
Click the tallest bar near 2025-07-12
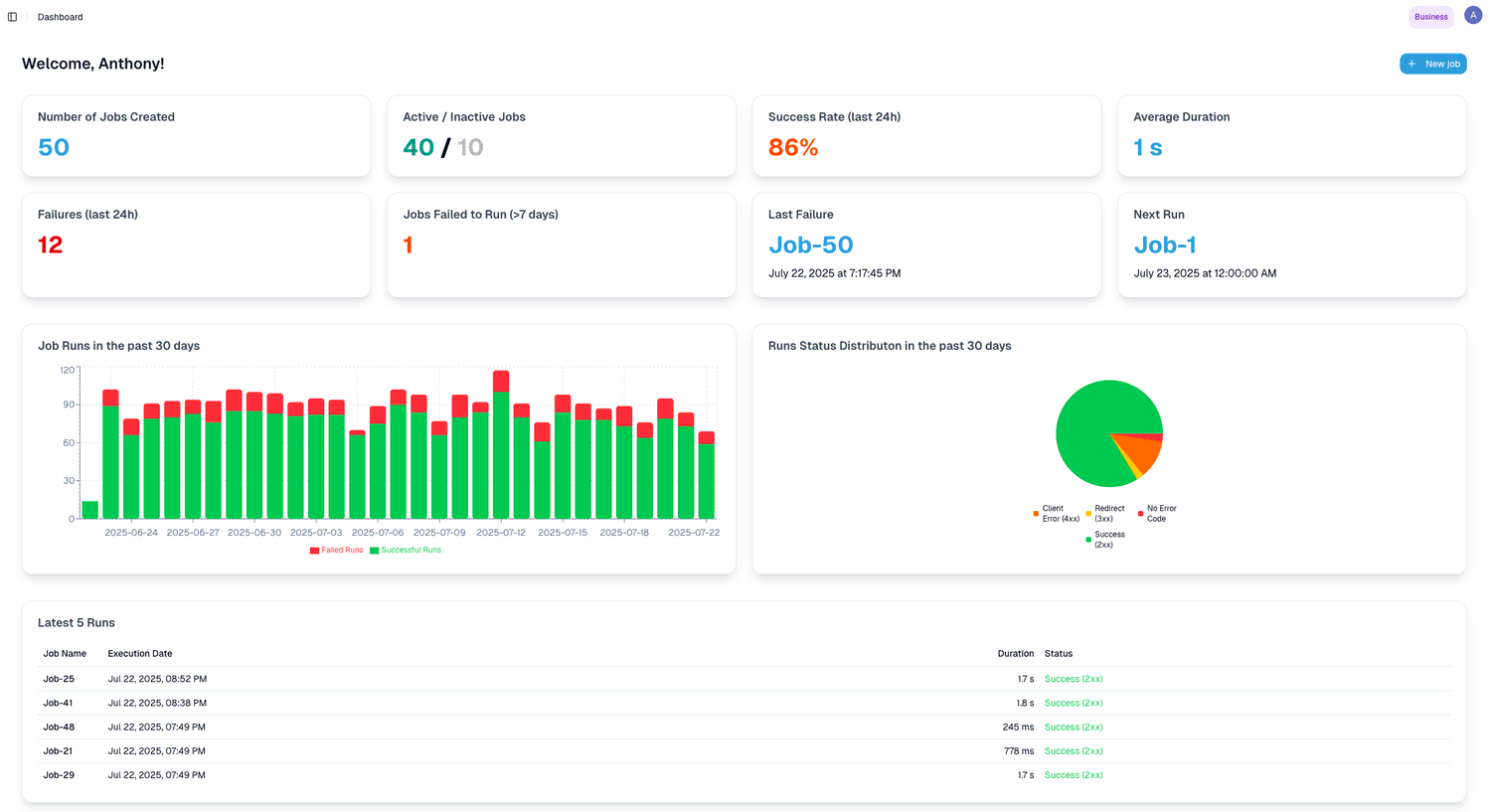click(501, 444)
